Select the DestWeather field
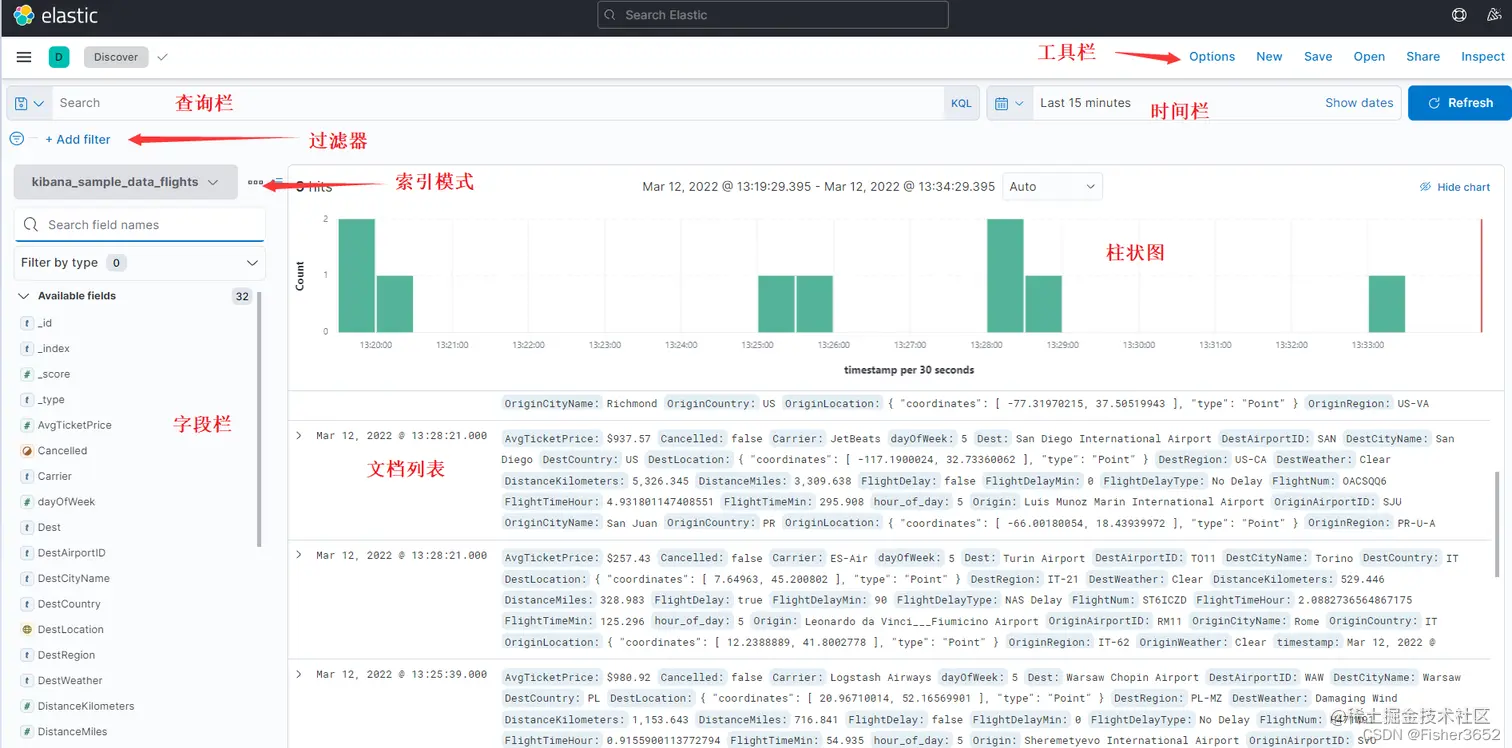Screen dimensions: 1512x748 [x=70, y=681]
